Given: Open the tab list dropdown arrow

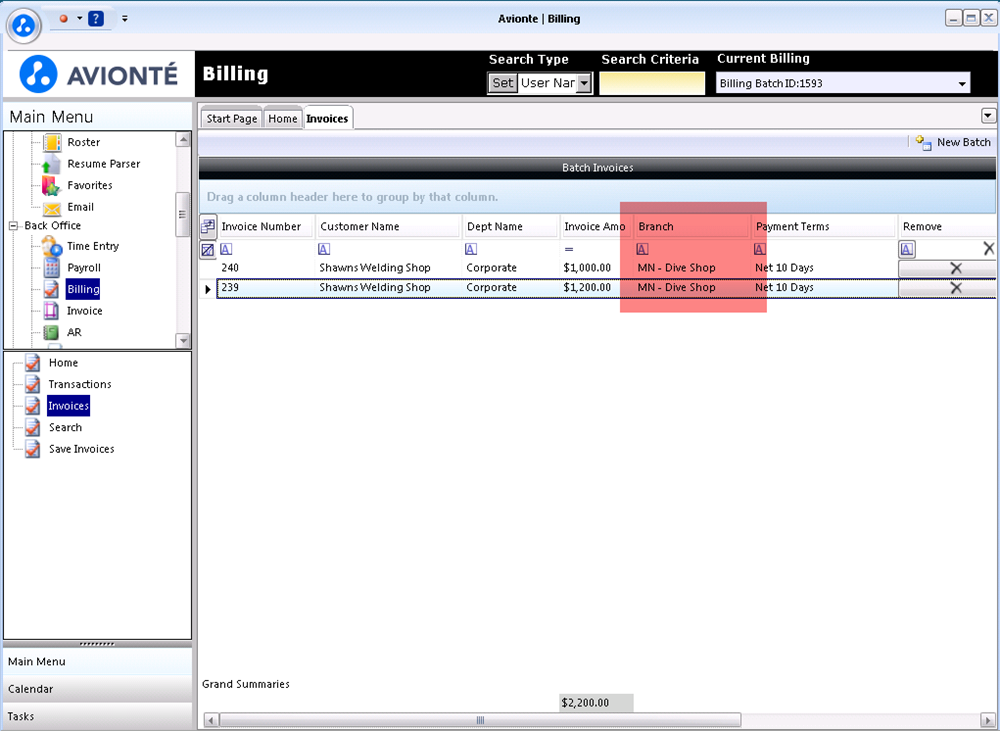Looking at the screenshot, I should point(988,115).
